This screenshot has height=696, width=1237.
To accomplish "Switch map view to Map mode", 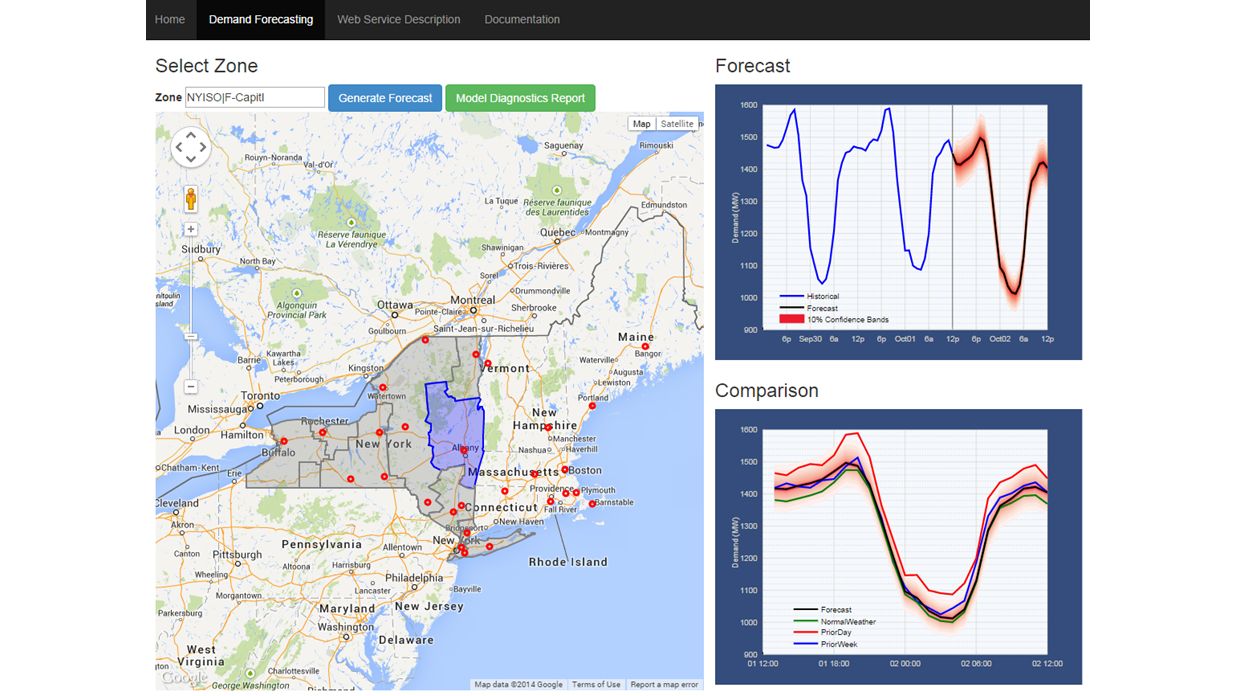I will pos(641,124).
